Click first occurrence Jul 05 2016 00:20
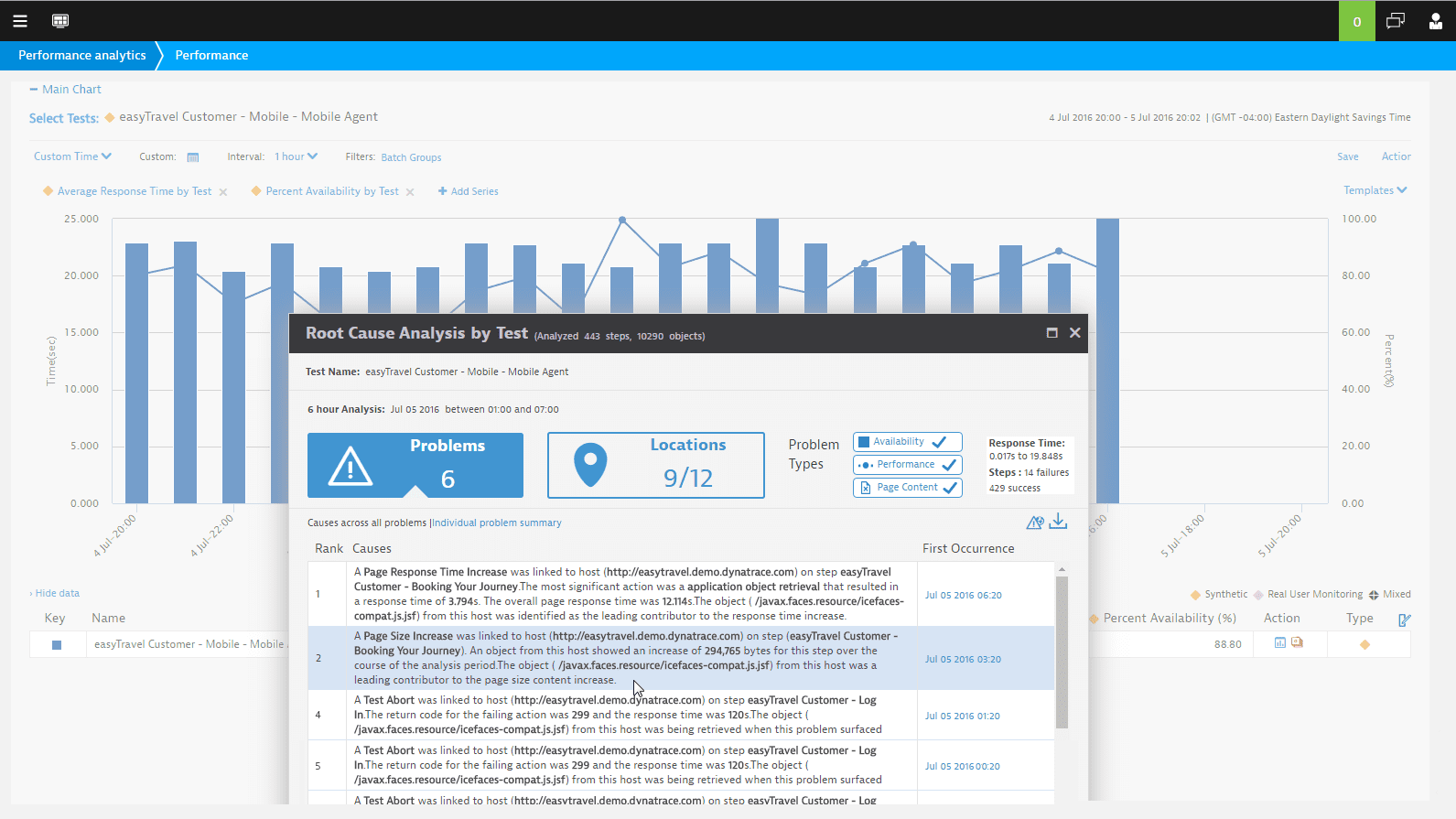 (962, 767)
